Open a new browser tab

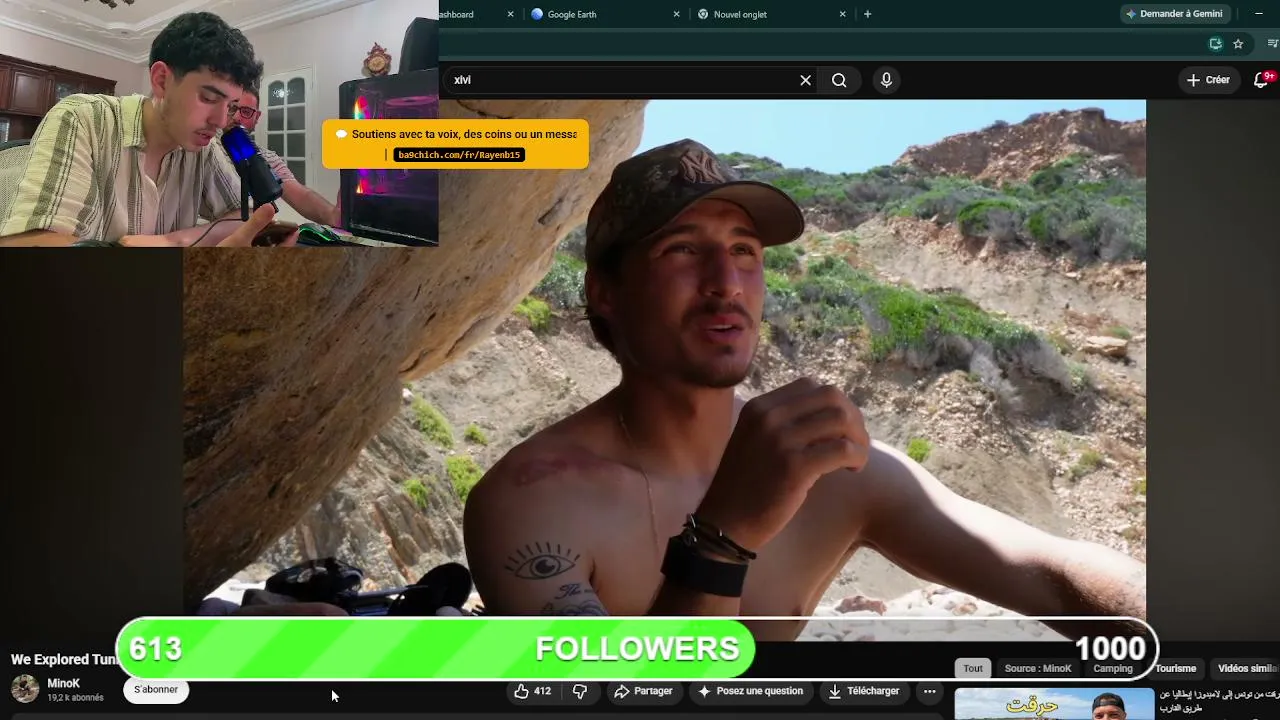coord(867,14)
